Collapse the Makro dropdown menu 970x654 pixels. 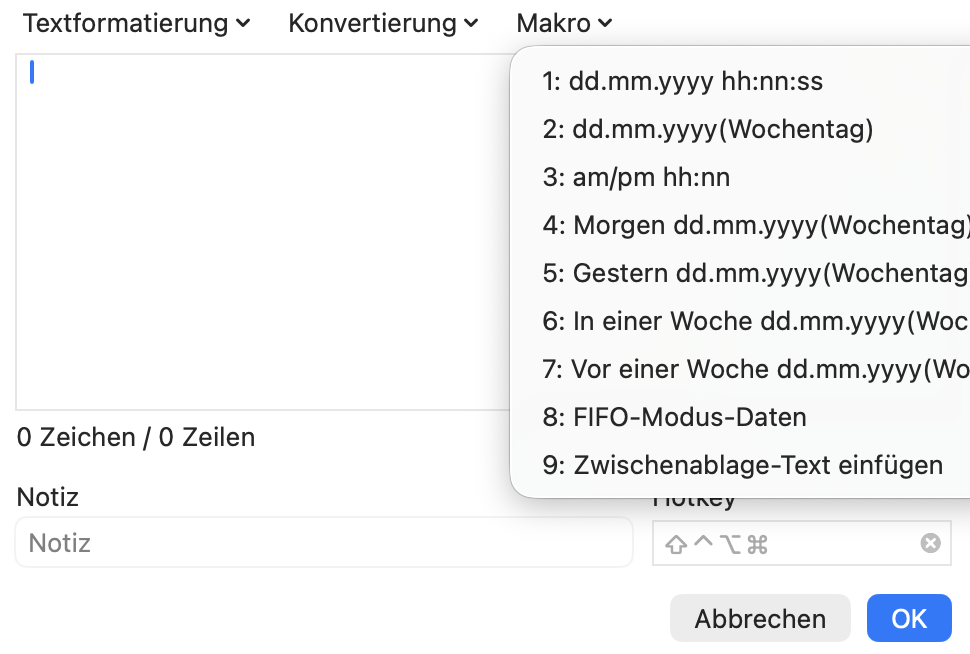pyautogui.click(x=564, y=24)
